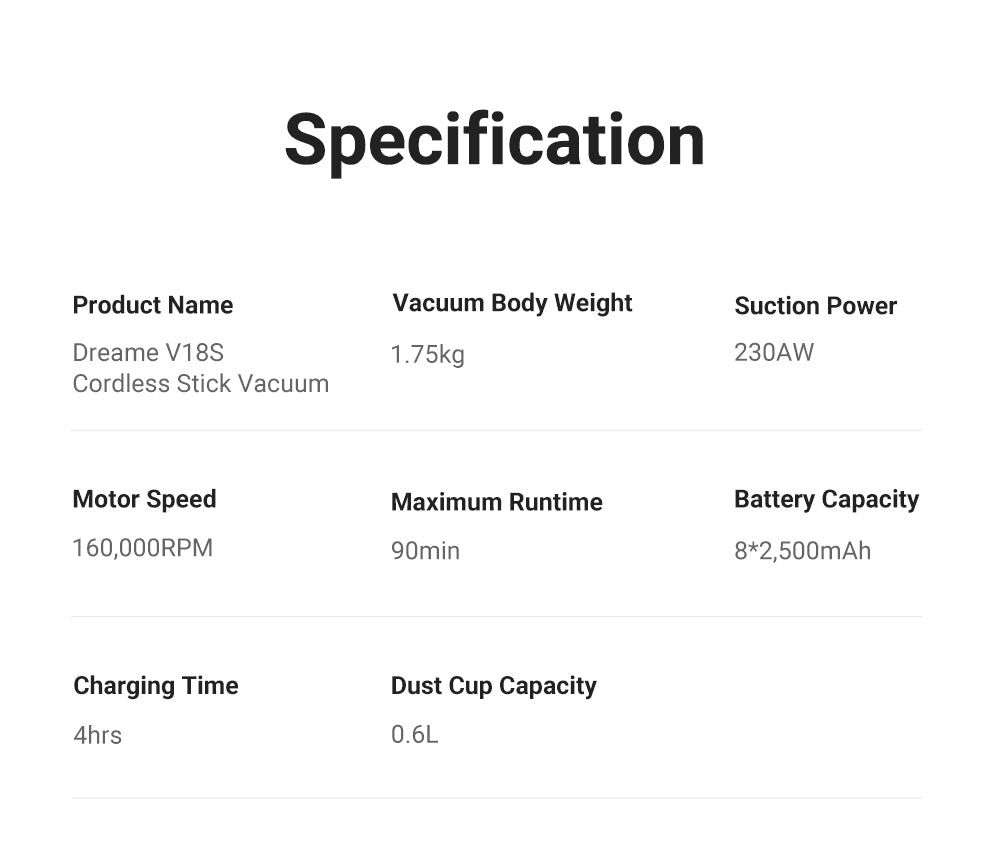Select the Vacuum Body Weight label
The image size is (1000, 867).
[x=512, y=303]
